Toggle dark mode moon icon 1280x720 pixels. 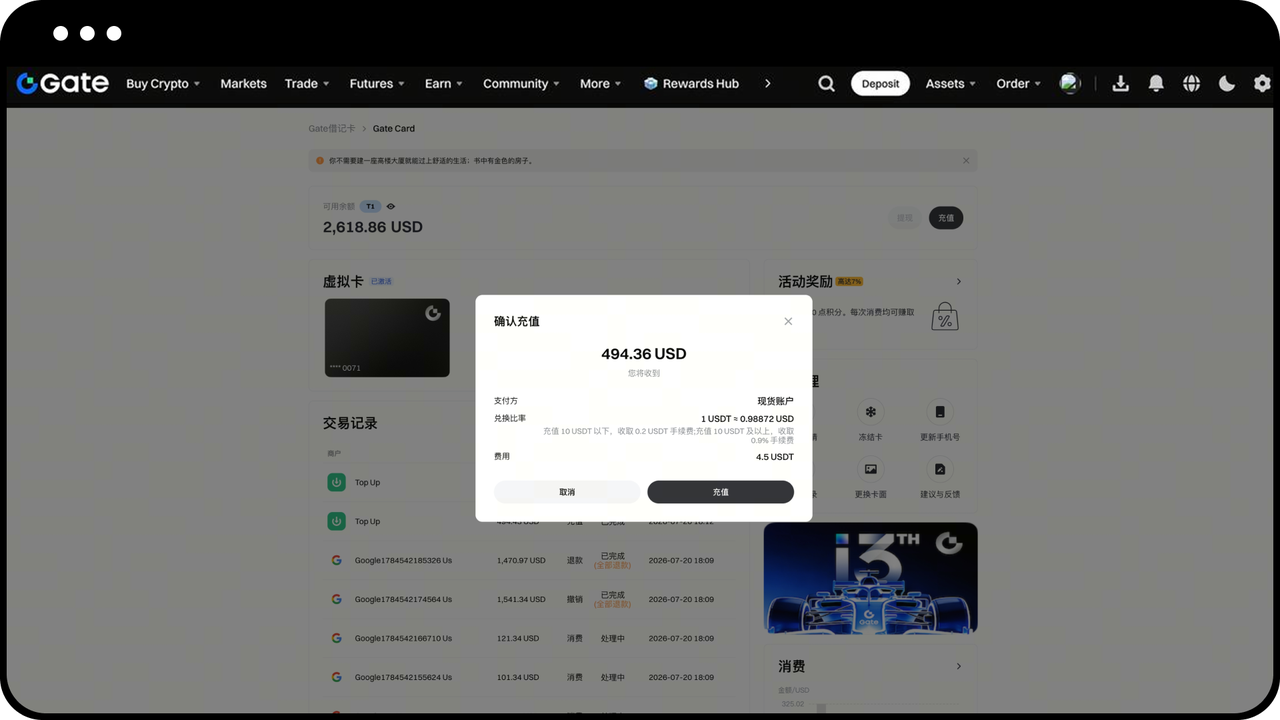pos(1227,84)
